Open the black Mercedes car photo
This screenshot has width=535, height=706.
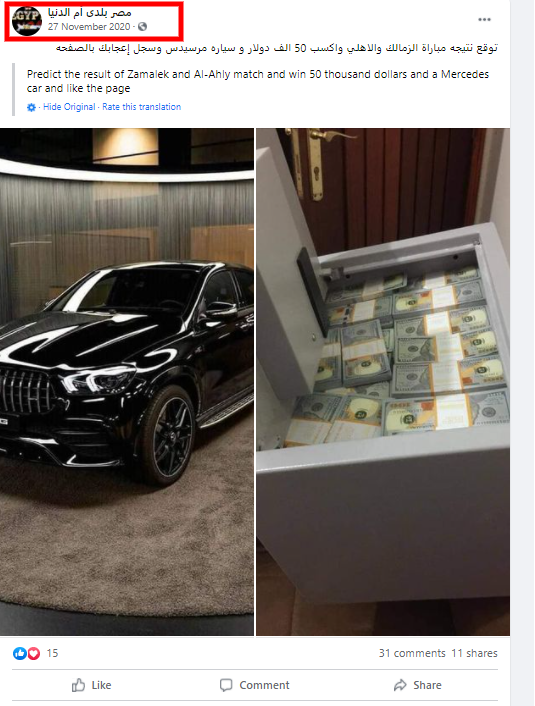[127, 382]
